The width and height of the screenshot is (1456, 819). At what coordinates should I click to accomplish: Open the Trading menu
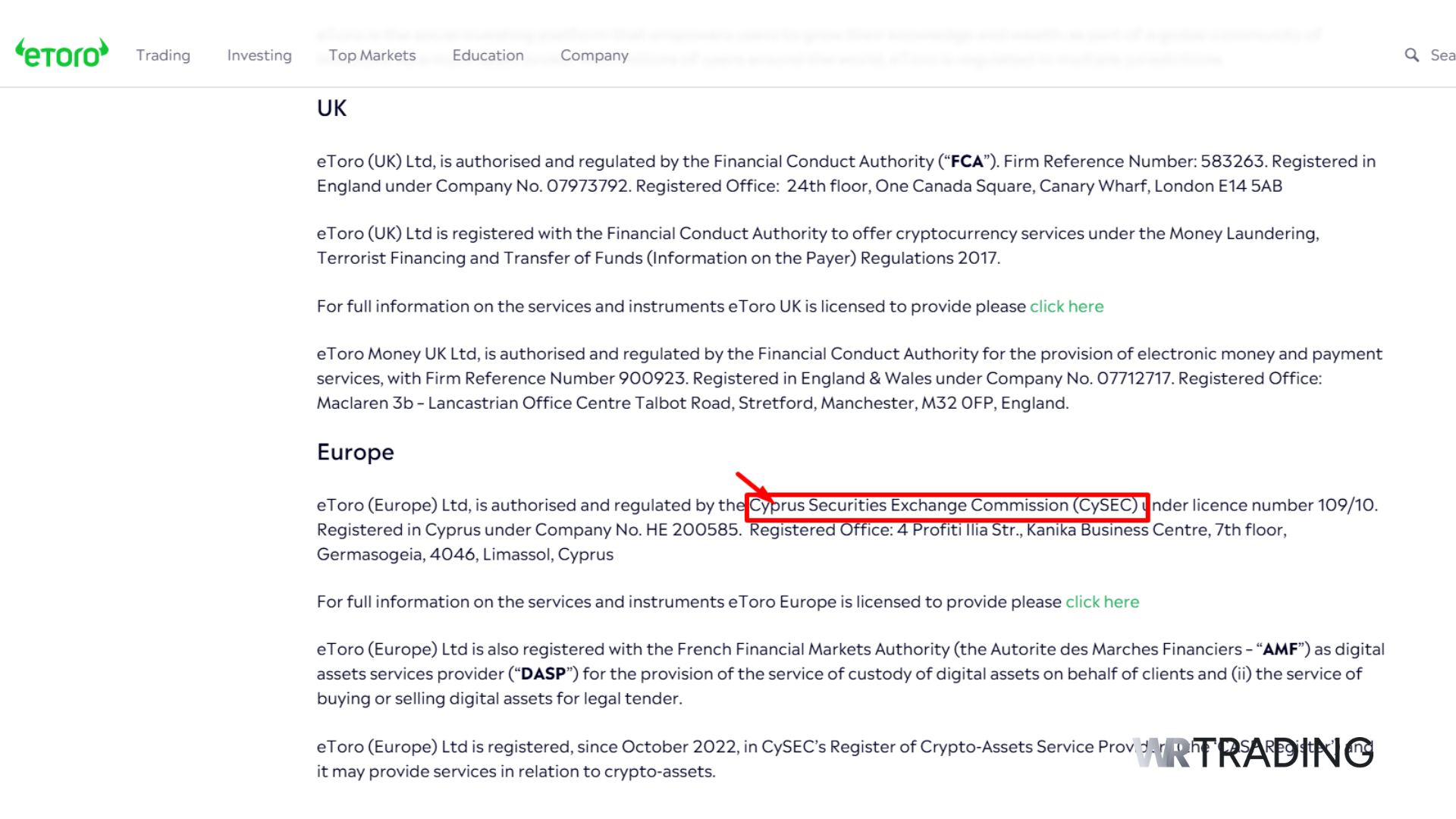(x=163, y=55)
